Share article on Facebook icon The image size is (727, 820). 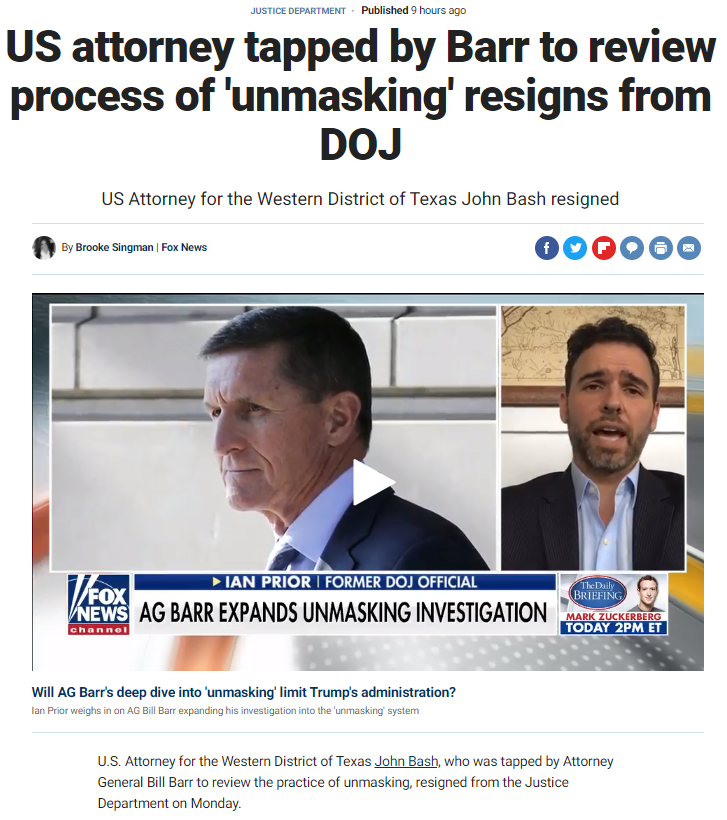pyautogui.click(x=547, y=248)
